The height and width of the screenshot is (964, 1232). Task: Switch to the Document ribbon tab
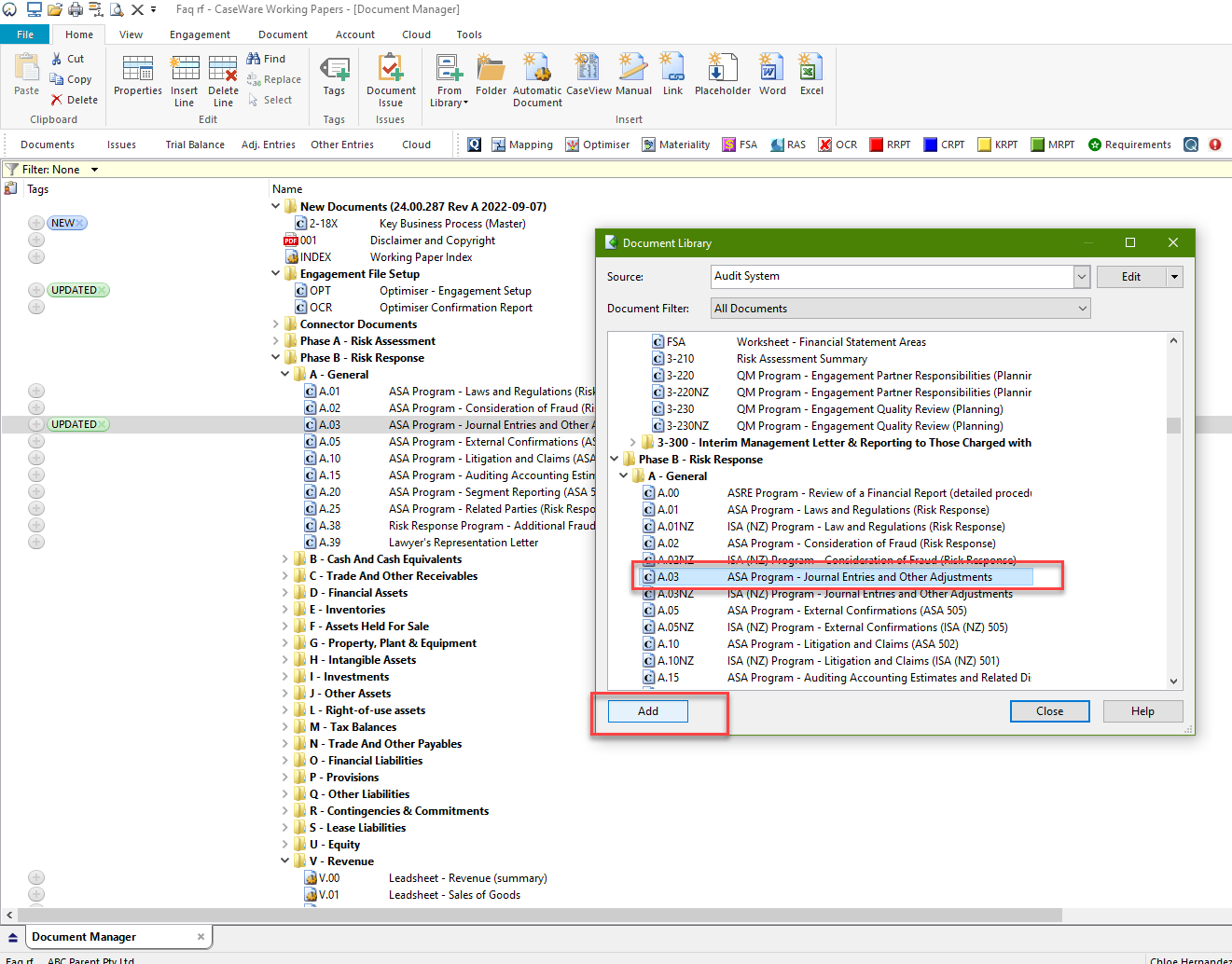tap(283, 34)
